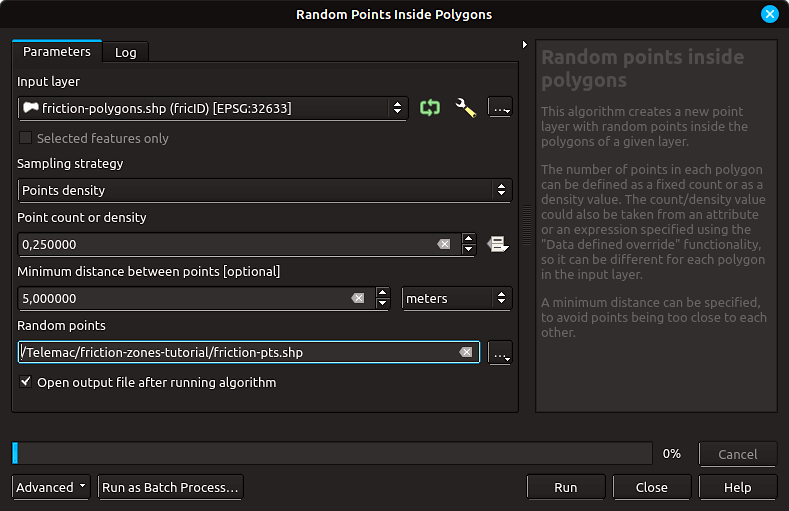Decrease point density with down arrow
Image resolution: width=789 pixels, height=511 pixels.
[468, 249]
